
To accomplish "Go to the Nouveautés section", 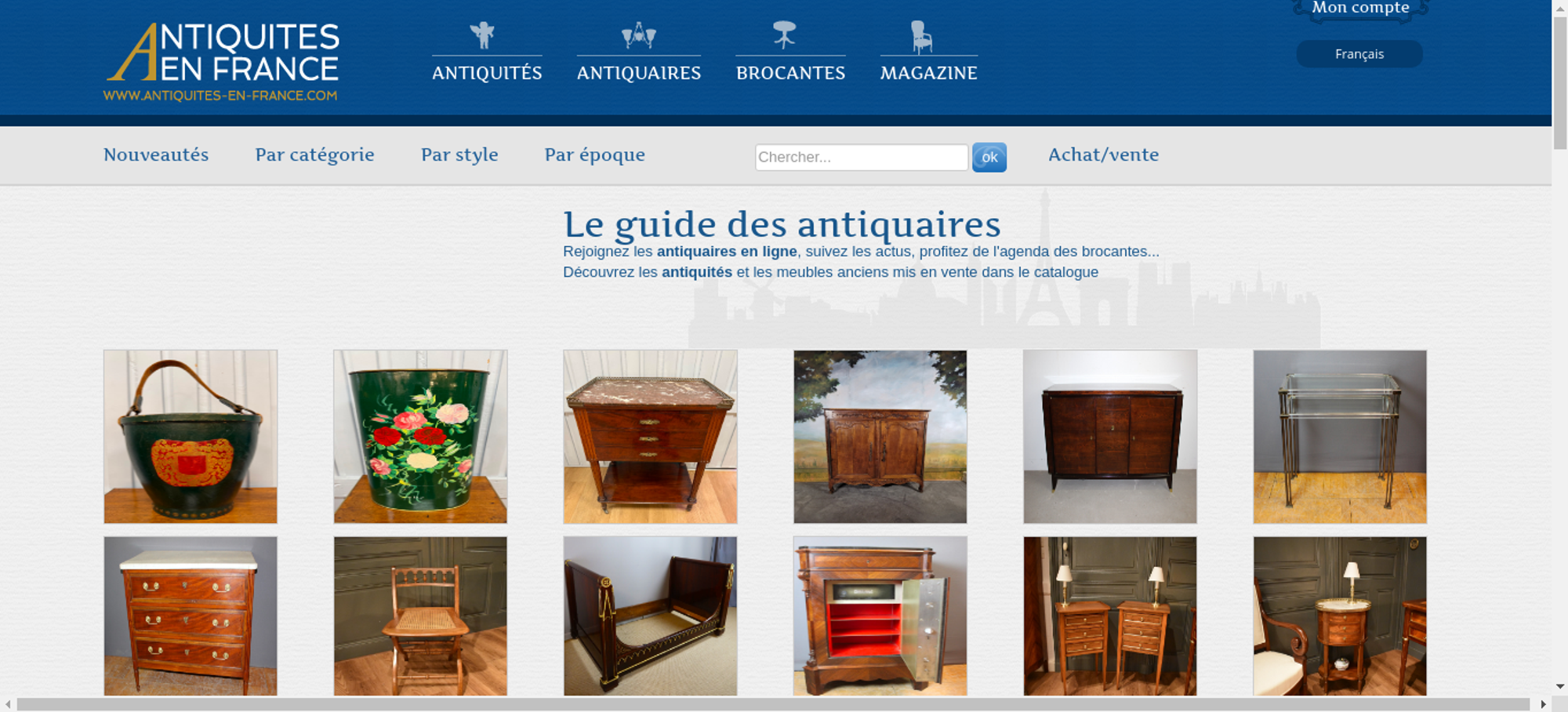I will (156, 154).
